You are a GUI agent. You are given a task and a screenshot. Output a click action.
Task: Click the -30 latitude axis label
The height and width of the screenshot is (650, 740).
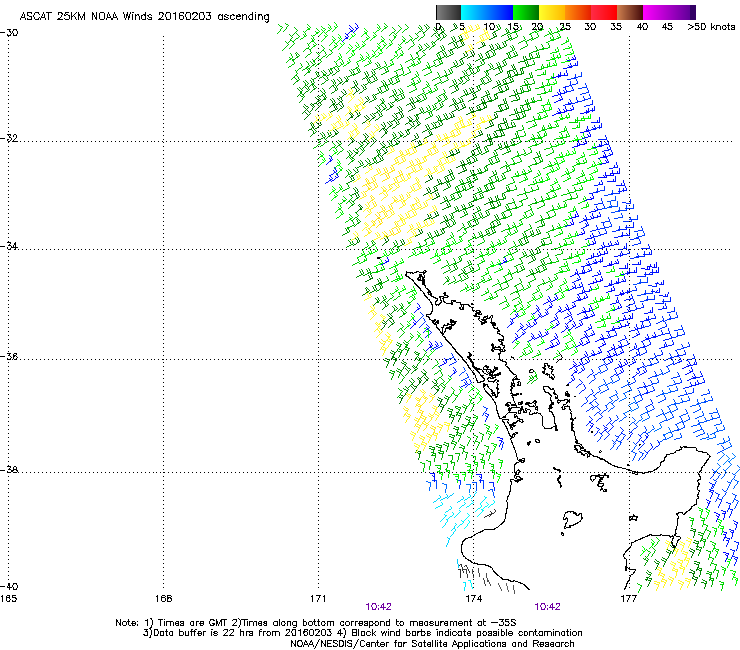[9, 33]
